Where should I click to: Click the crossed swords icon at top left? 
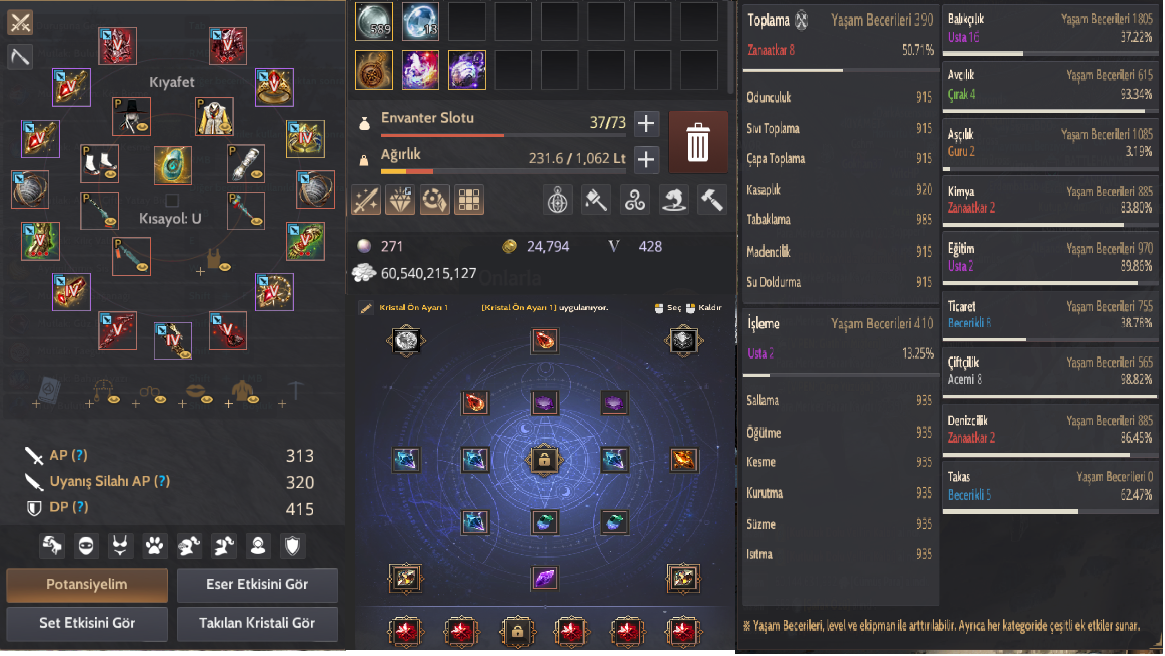[20, 22]
